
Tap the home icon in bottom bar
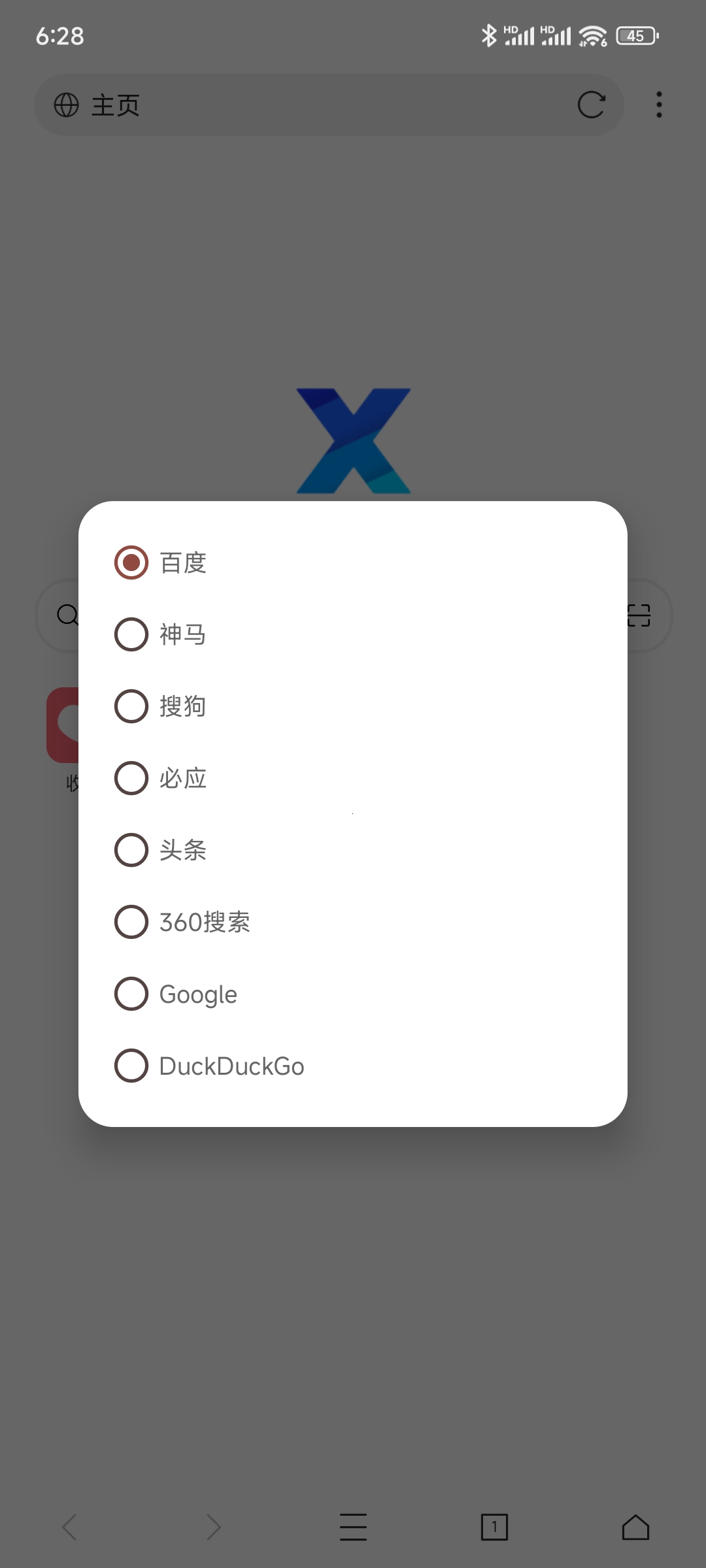tap(635, 1527)
